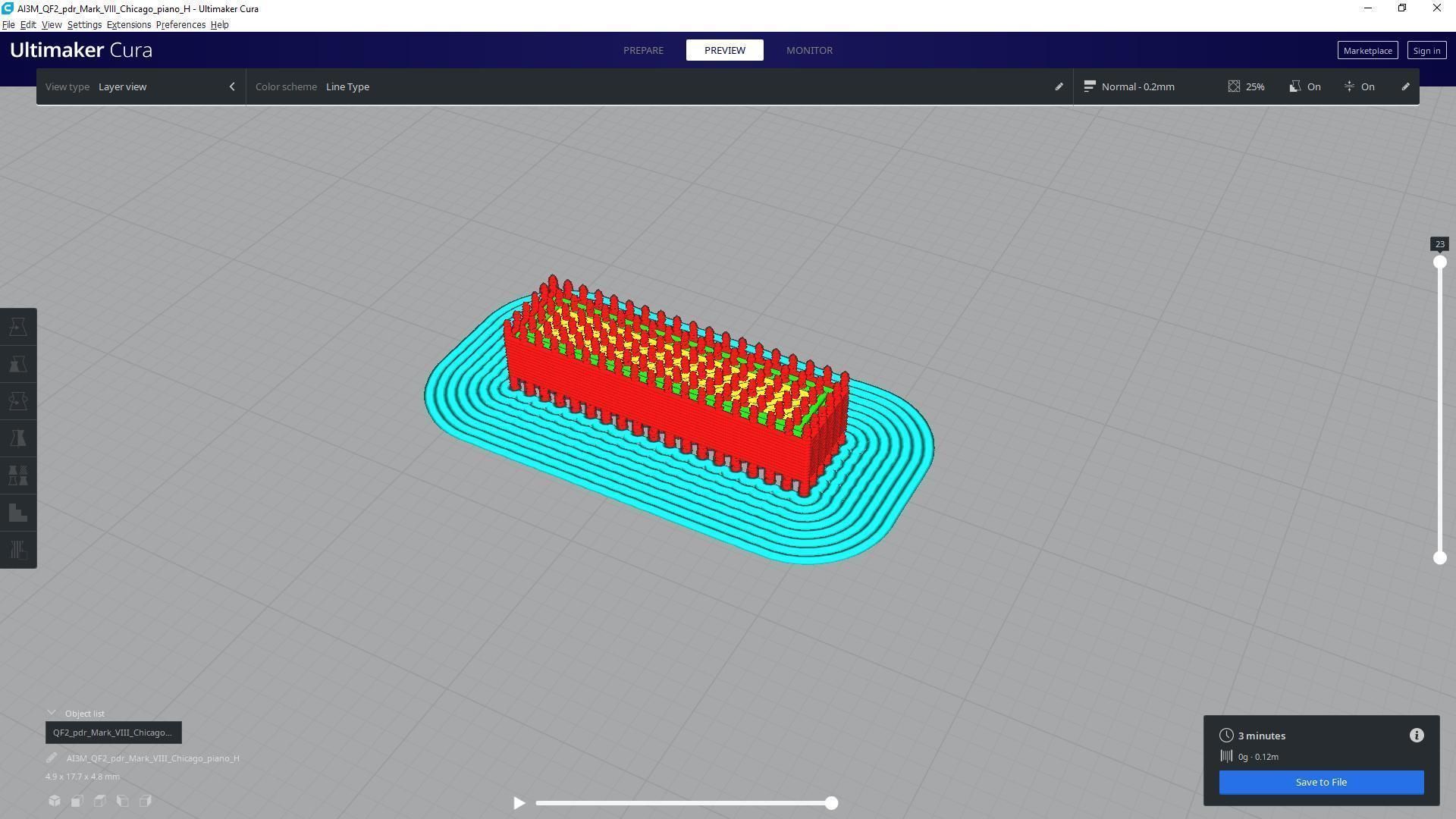Image resolution: width=1456 pixels, height=819 pixels.
Task: Switch to the 3D view cube icon
Action: [x=55, y=801]
